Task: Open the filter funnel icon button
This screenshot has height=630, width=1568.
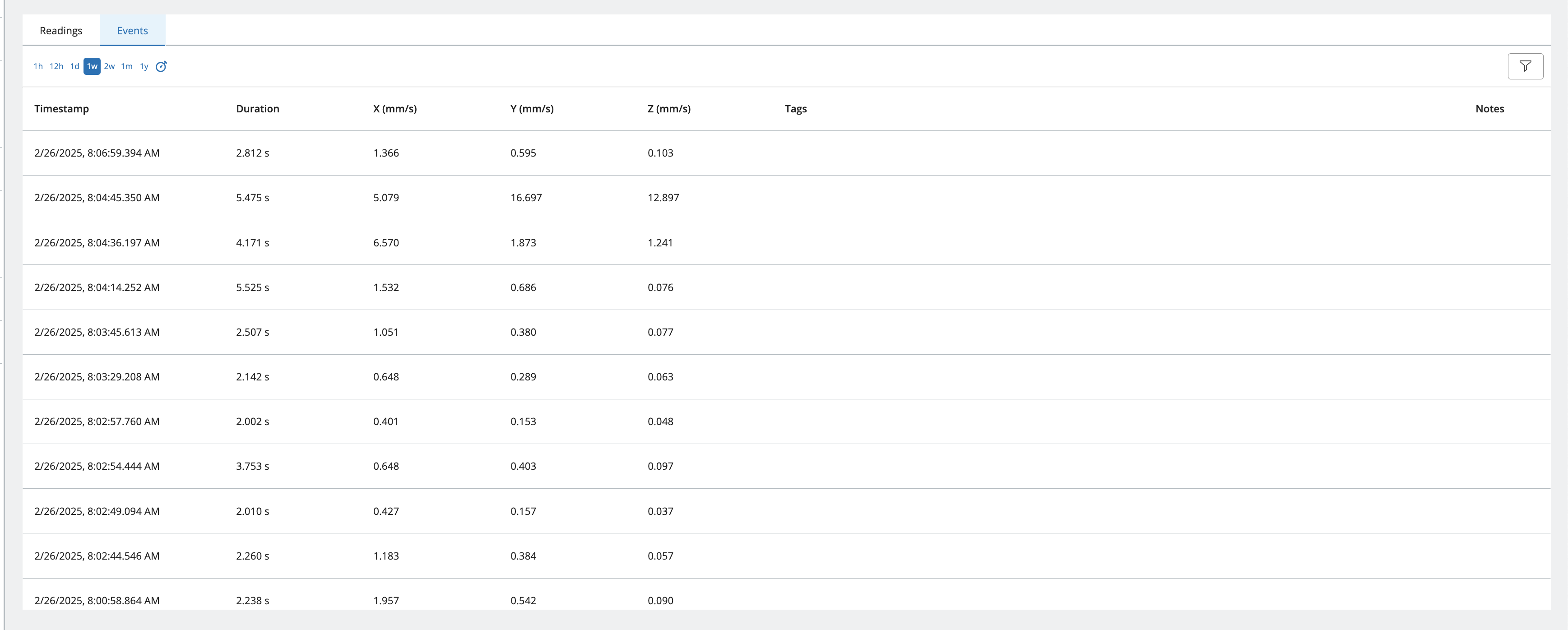Action: [1525, 66]
